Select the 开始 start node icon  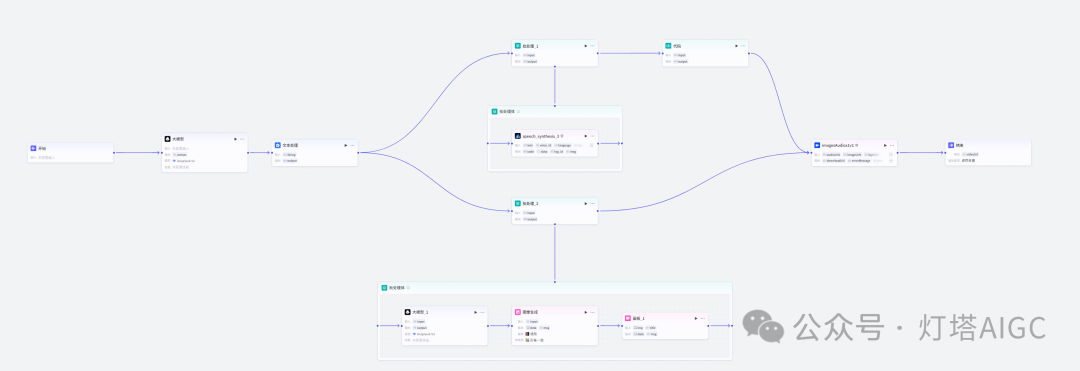pos(33,148)
